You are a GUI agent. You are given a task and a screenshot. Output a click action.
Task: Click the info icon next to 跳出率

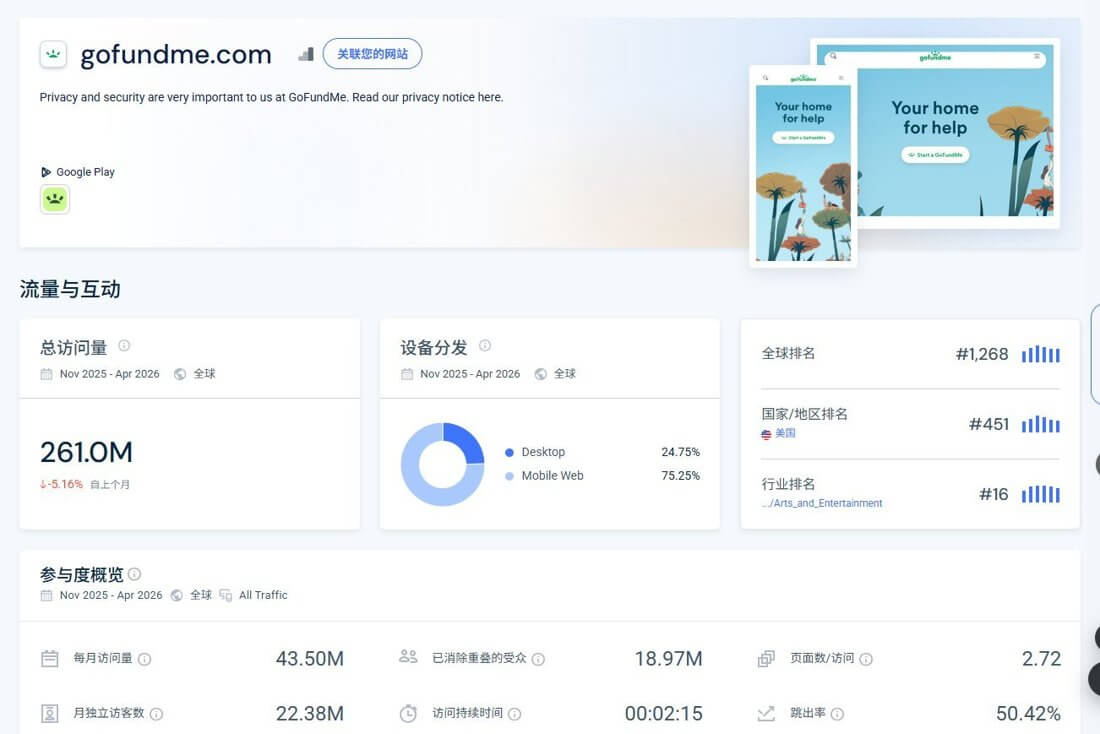coord(837,714)
